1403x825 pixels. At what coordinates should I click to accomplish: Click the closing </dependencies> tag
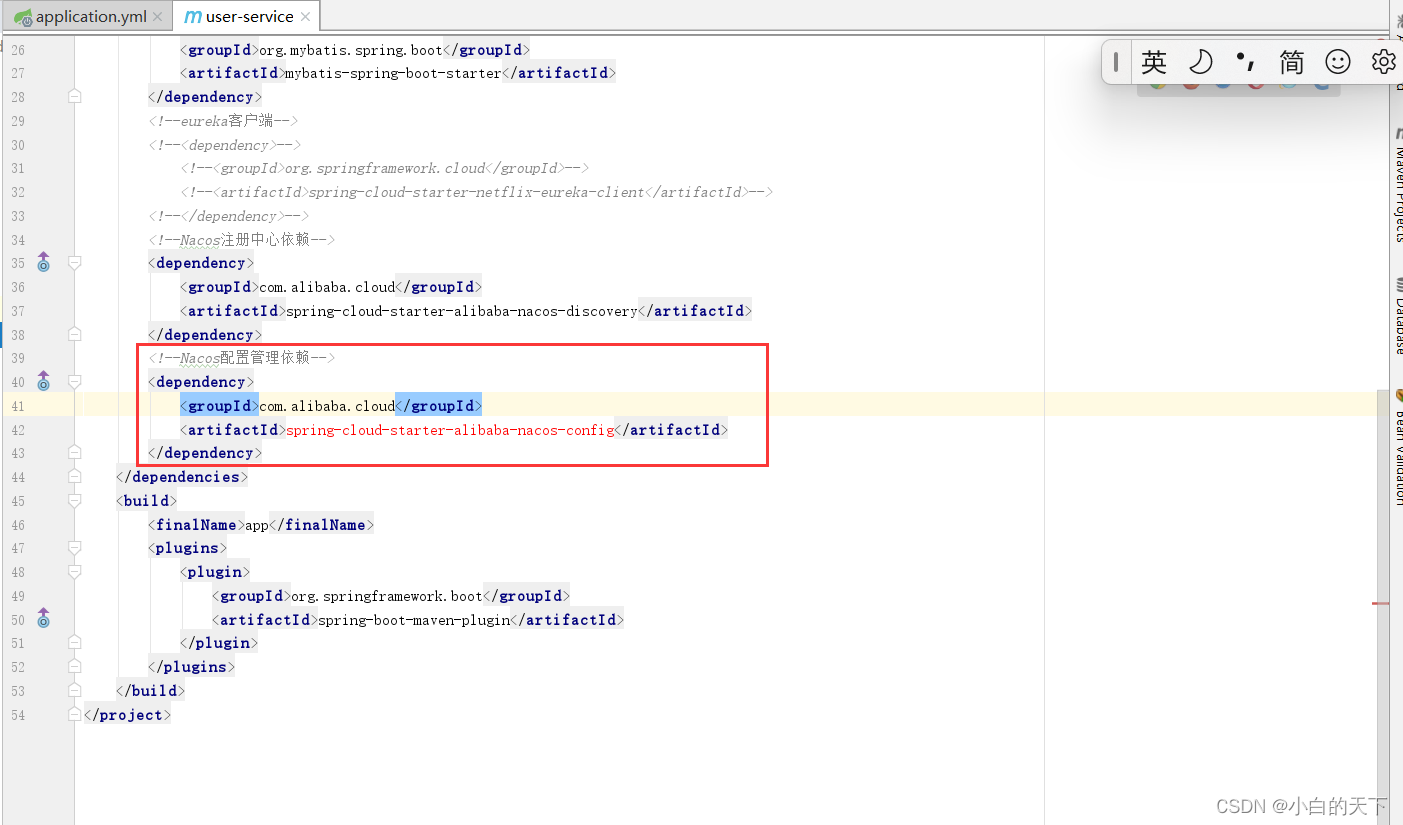click(x=182, y=477)
